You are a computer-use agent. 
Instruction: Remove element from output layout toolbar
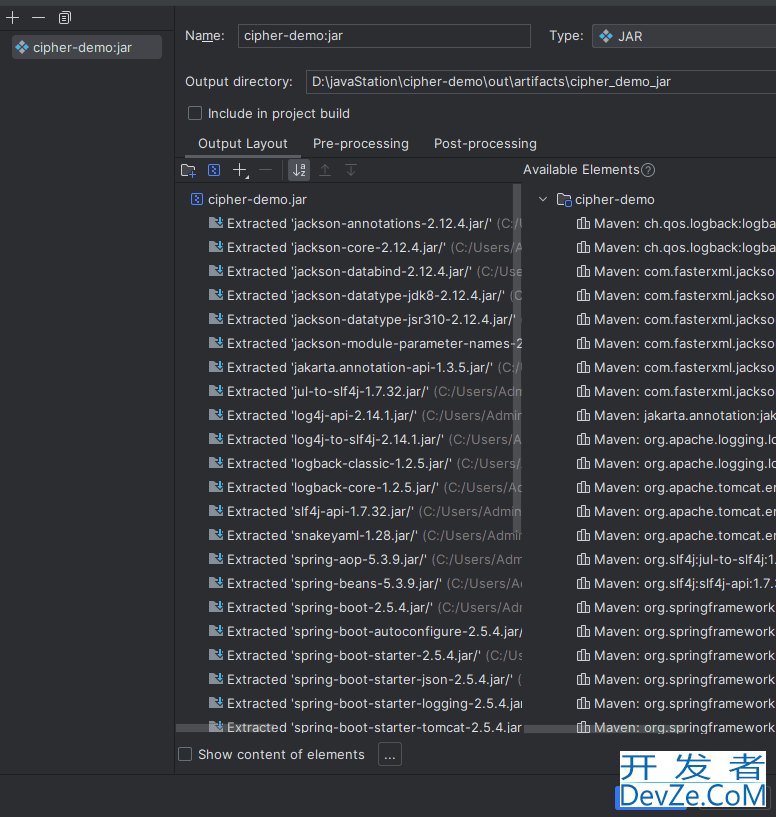click(266, 170)
